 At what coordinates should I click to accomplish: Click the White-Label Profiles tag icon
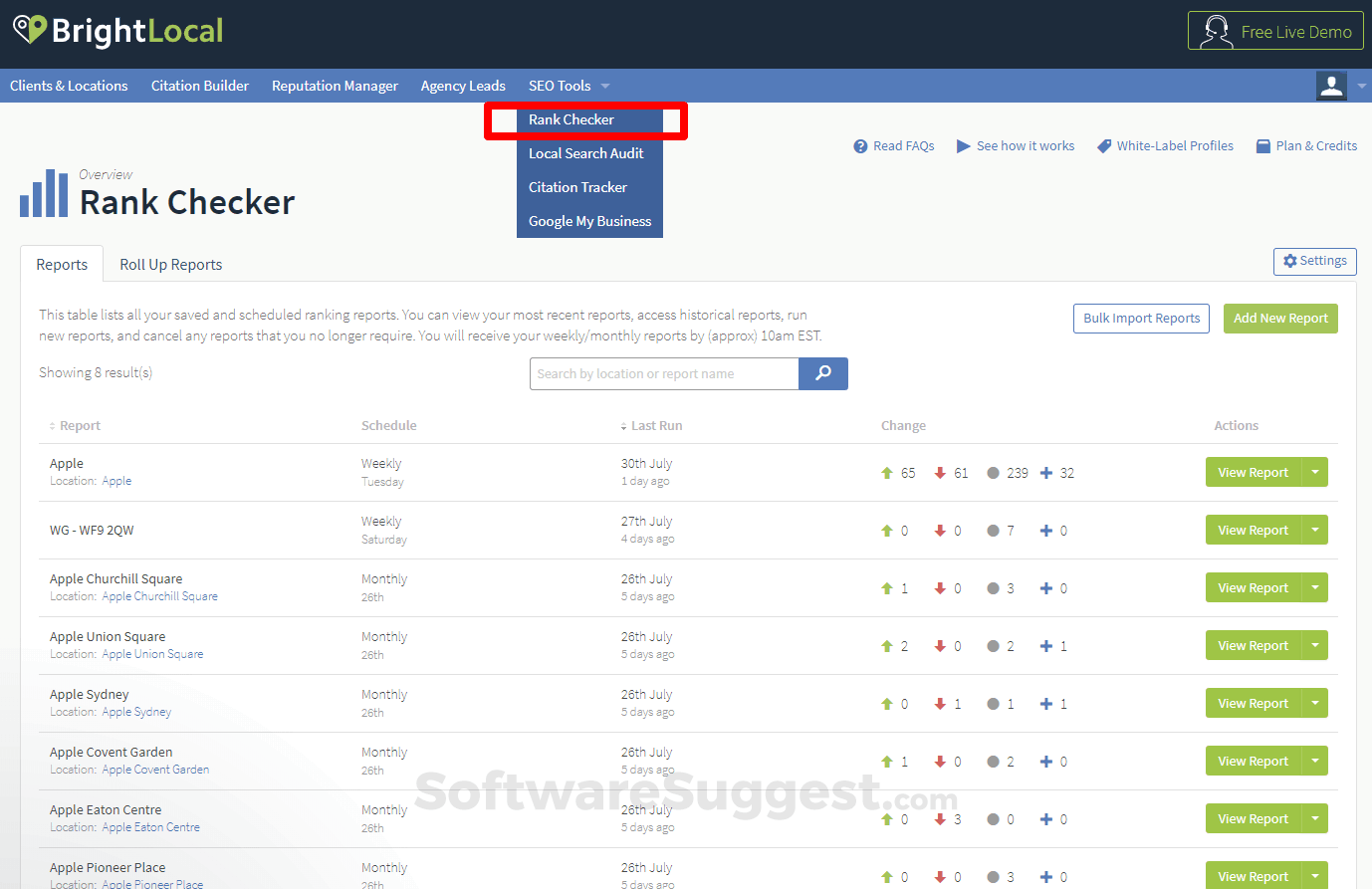[x=1104, y=145]
